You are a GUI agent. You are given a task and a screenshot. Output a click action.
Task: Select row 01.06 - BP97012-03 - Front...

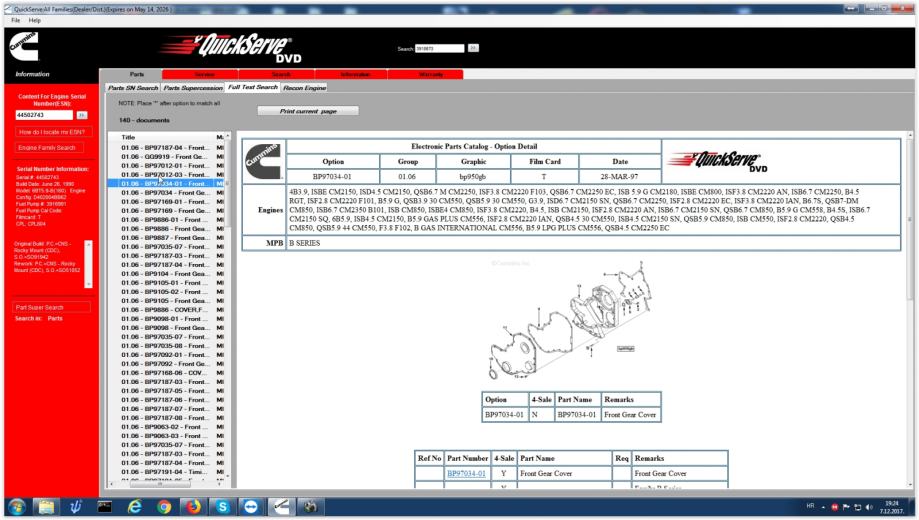166,175
